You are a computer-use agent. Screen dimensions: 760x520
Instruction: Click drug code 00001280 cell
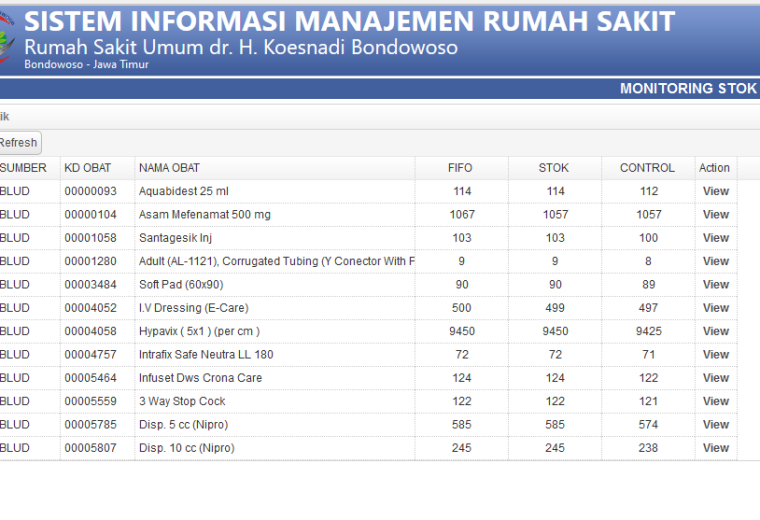coord(91,261)
